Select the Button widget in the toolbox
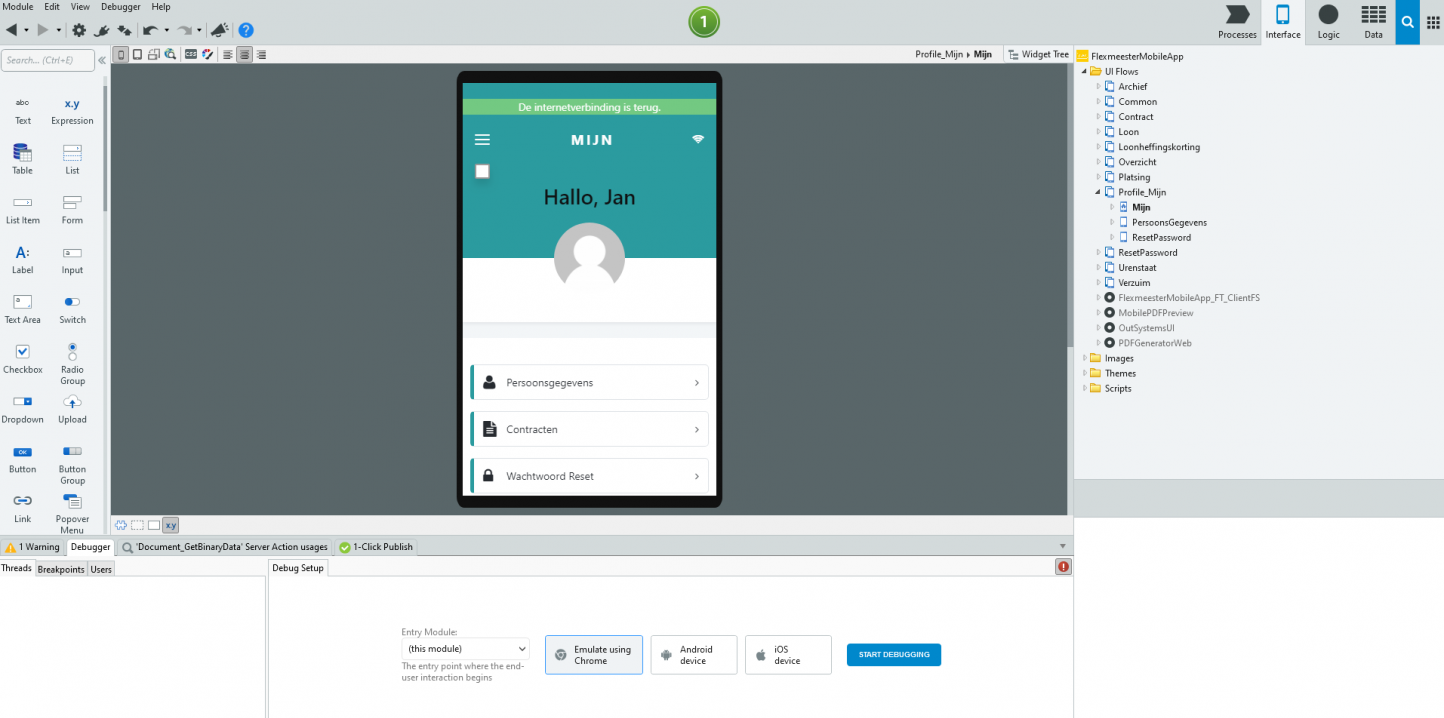Screen dimensions: 1444x718 click(22, 458)
